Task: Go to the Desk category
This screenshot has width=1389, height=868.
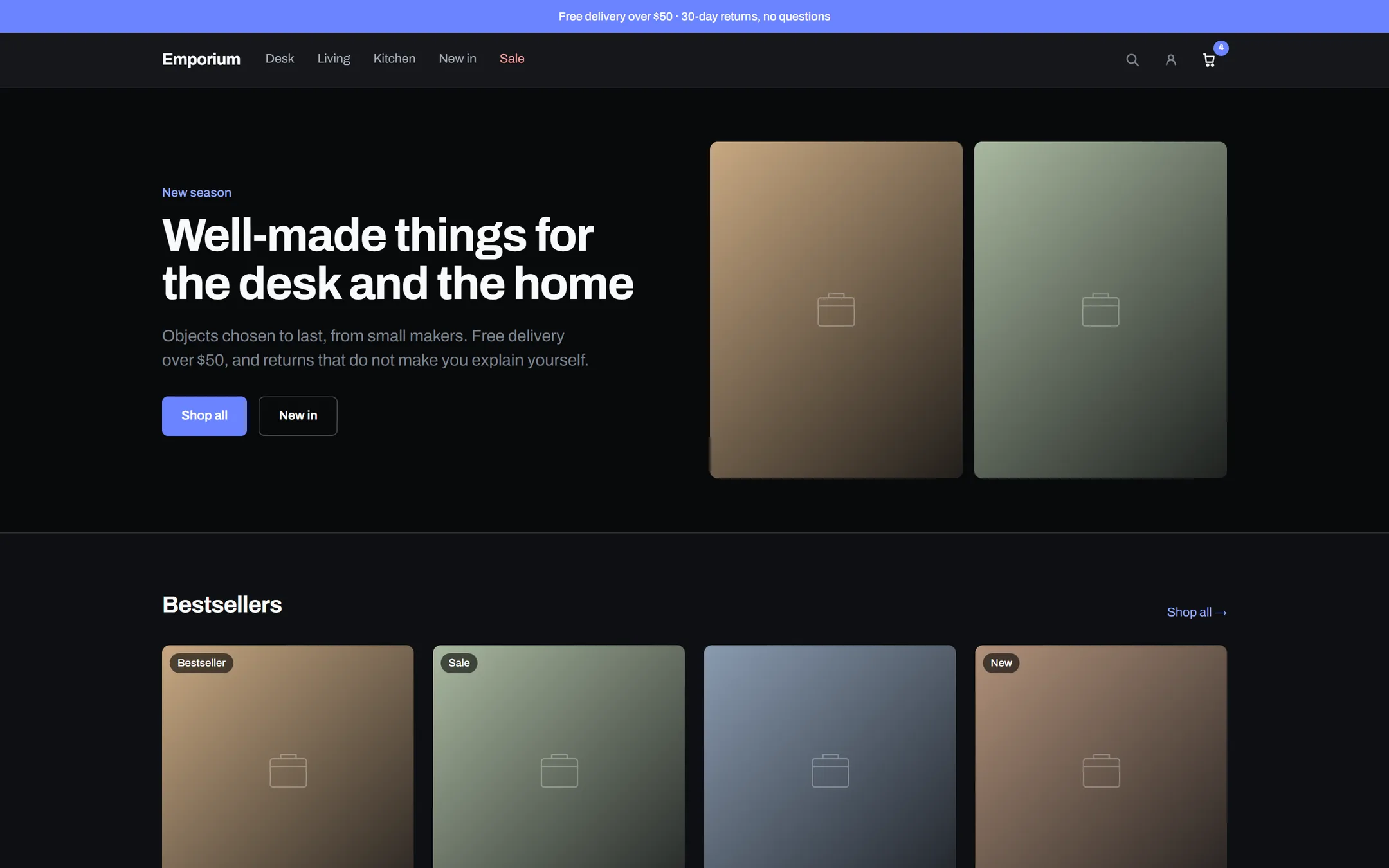Action: pyautogui.click(x=280, y=59)
